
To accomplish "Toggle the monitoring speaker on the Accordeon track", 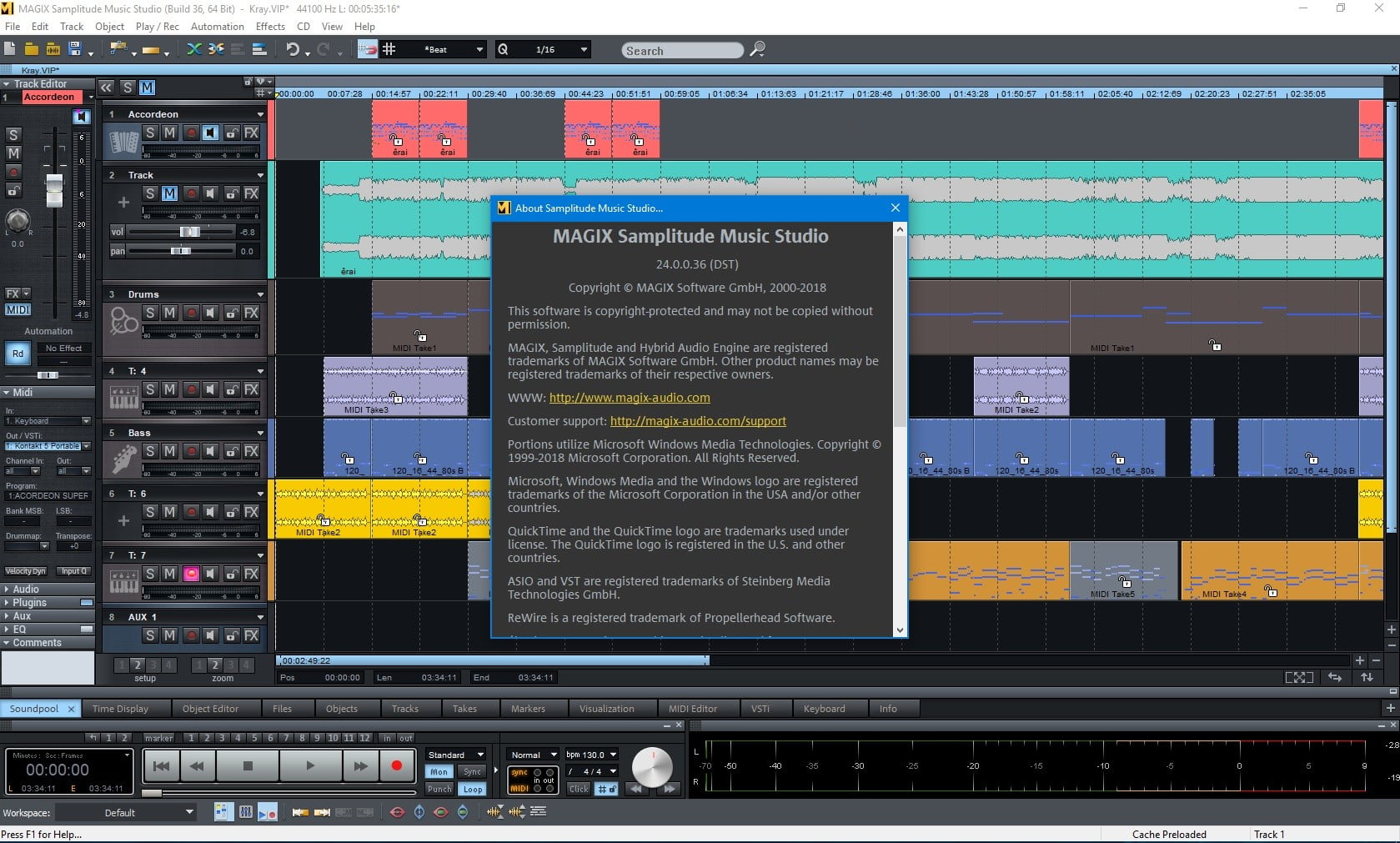I will pos(211,133).
